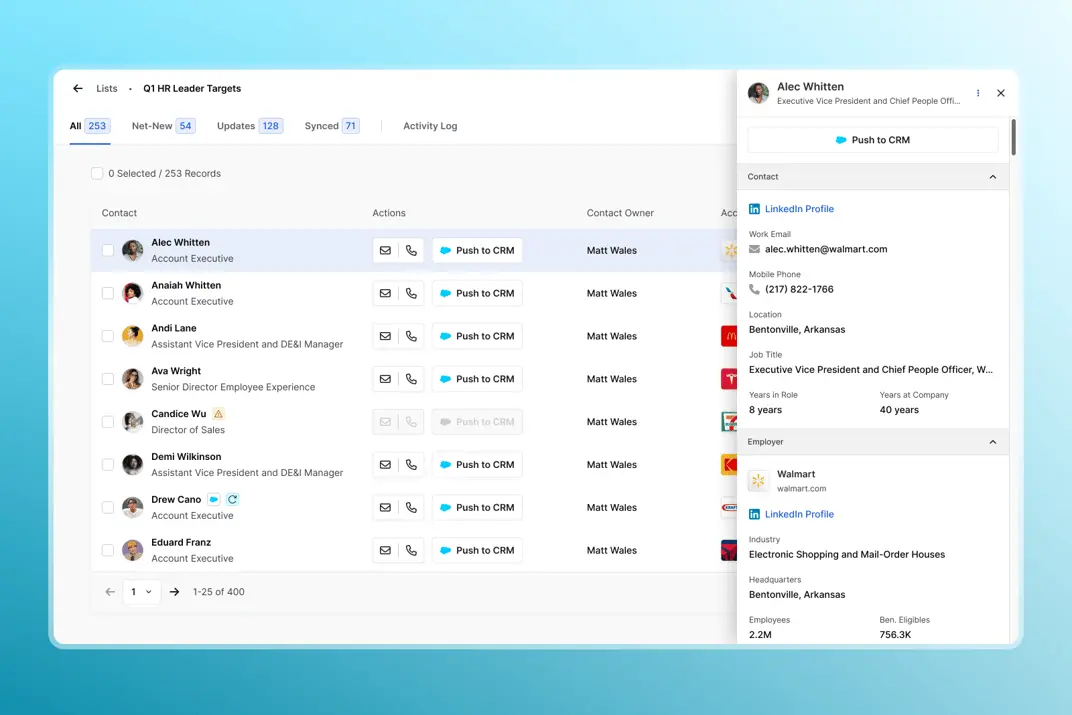Click Walmart account logo in Alec Whitten row
Image resolution: width=1072 pixels, height=715 pixels.
(x=729, y=250)
